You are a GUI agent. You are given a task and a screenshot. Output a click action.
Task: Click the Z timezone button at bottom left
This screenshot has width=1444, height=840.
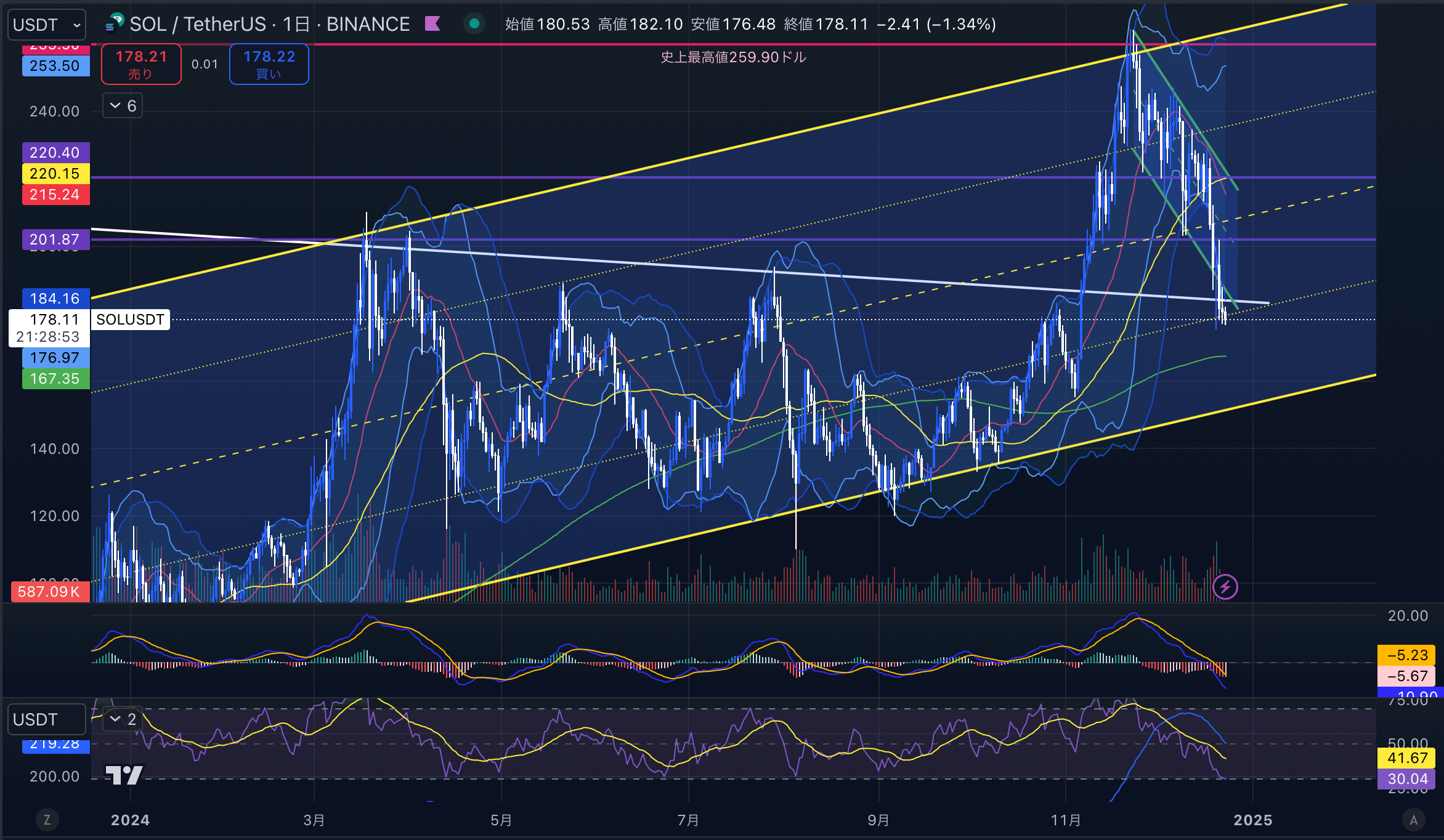47,820
